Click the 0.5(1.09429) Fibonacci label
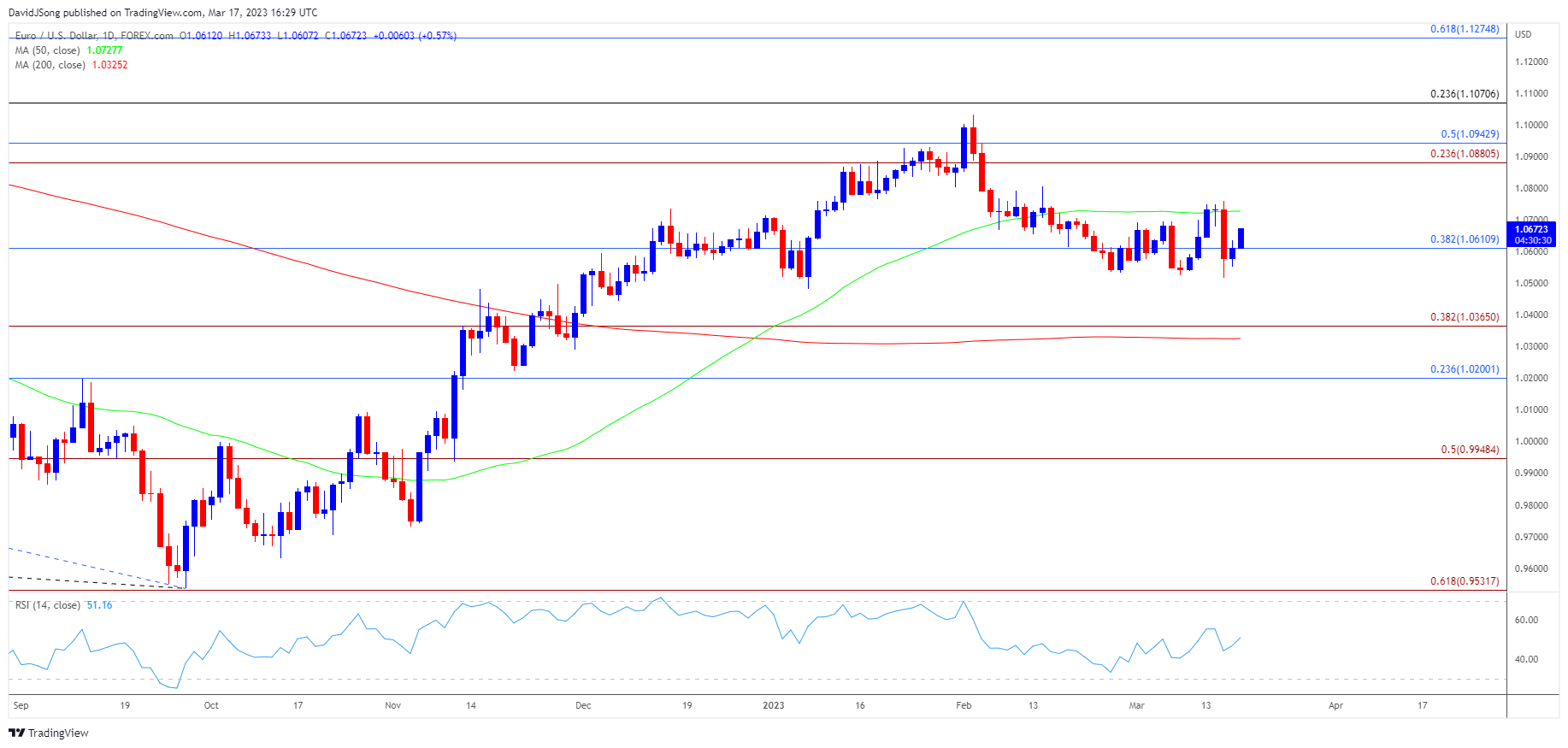The height and width of the screenshot is (748, 1568). click(1470, 134)
